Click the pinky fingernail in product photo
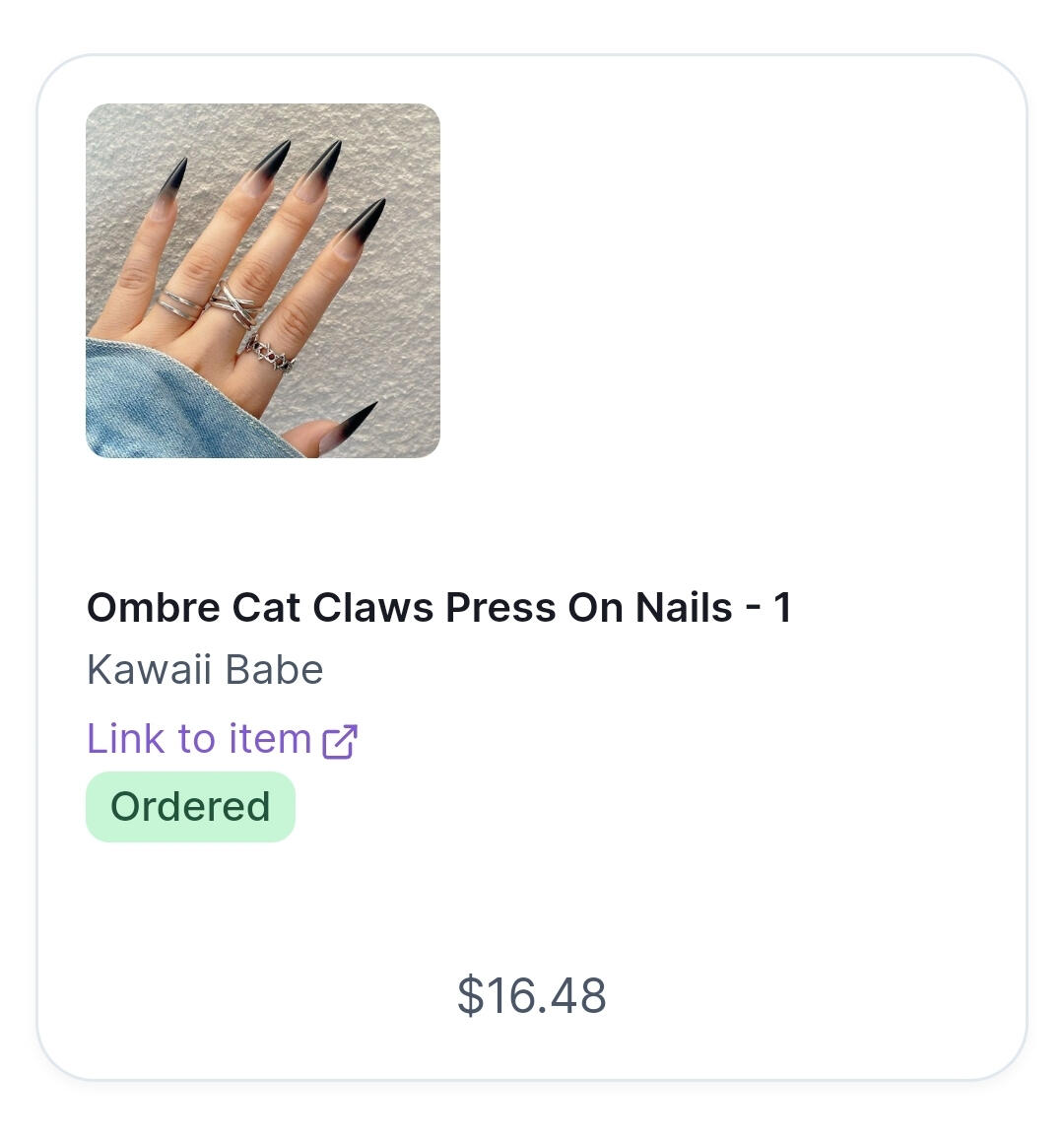 [173, 184]
